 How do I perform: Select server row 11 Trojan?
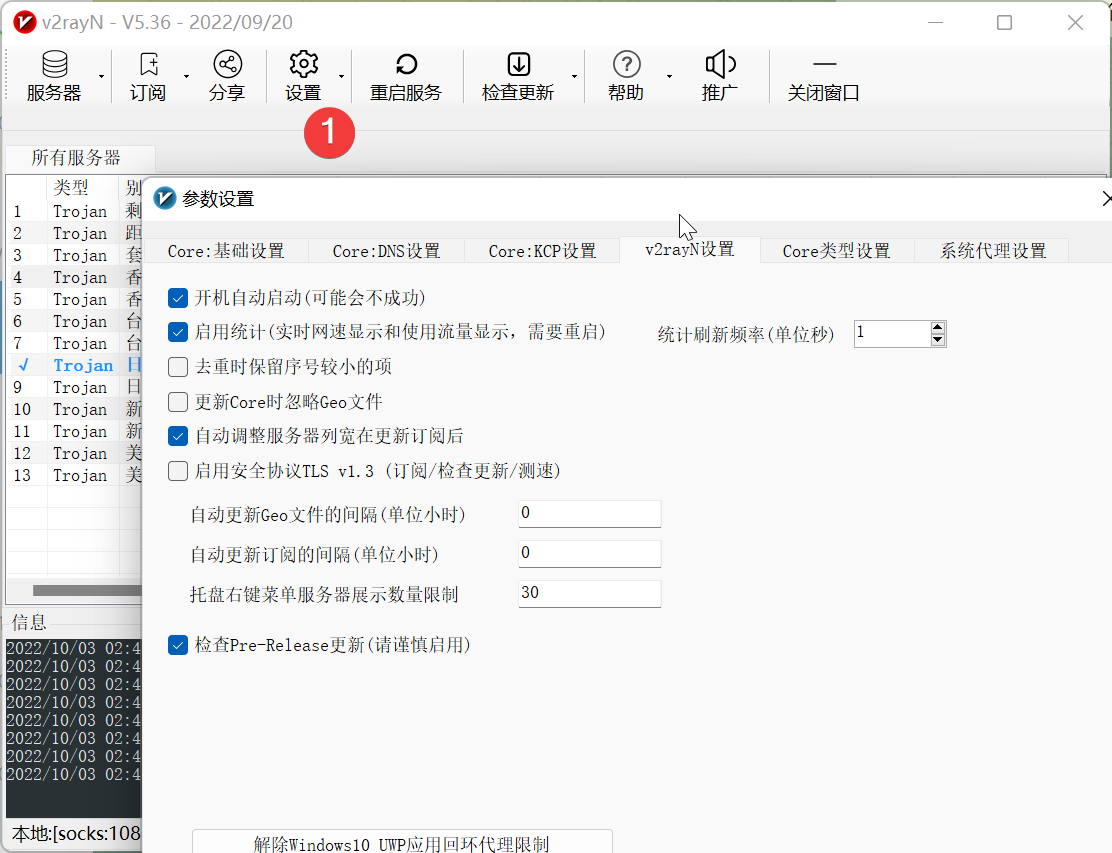[74, 431]
